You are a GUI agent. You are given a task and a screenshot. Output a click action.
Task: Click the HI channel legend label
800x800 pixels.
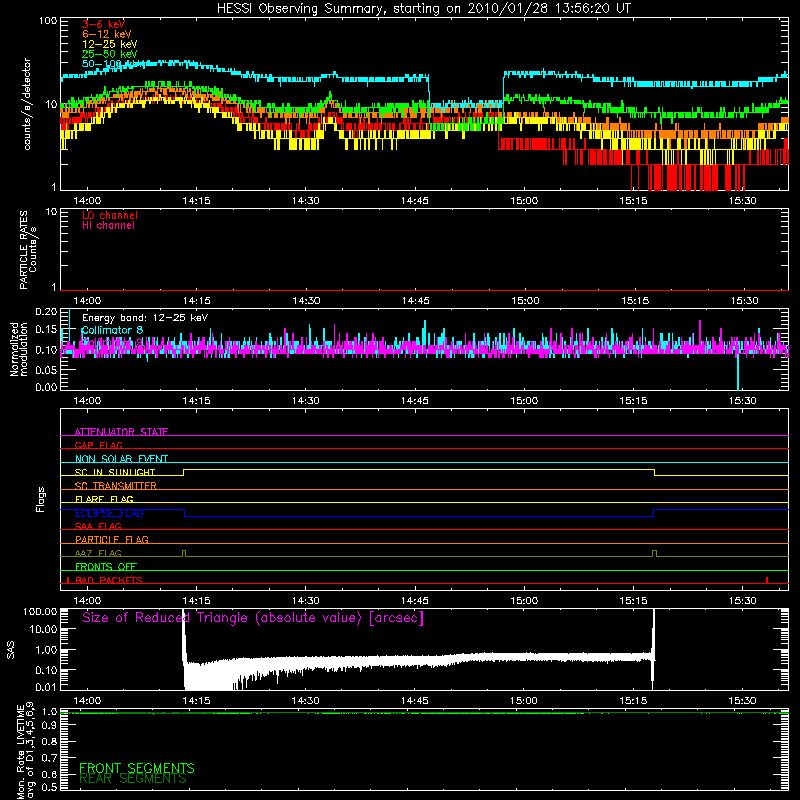[x=108, y=226]
